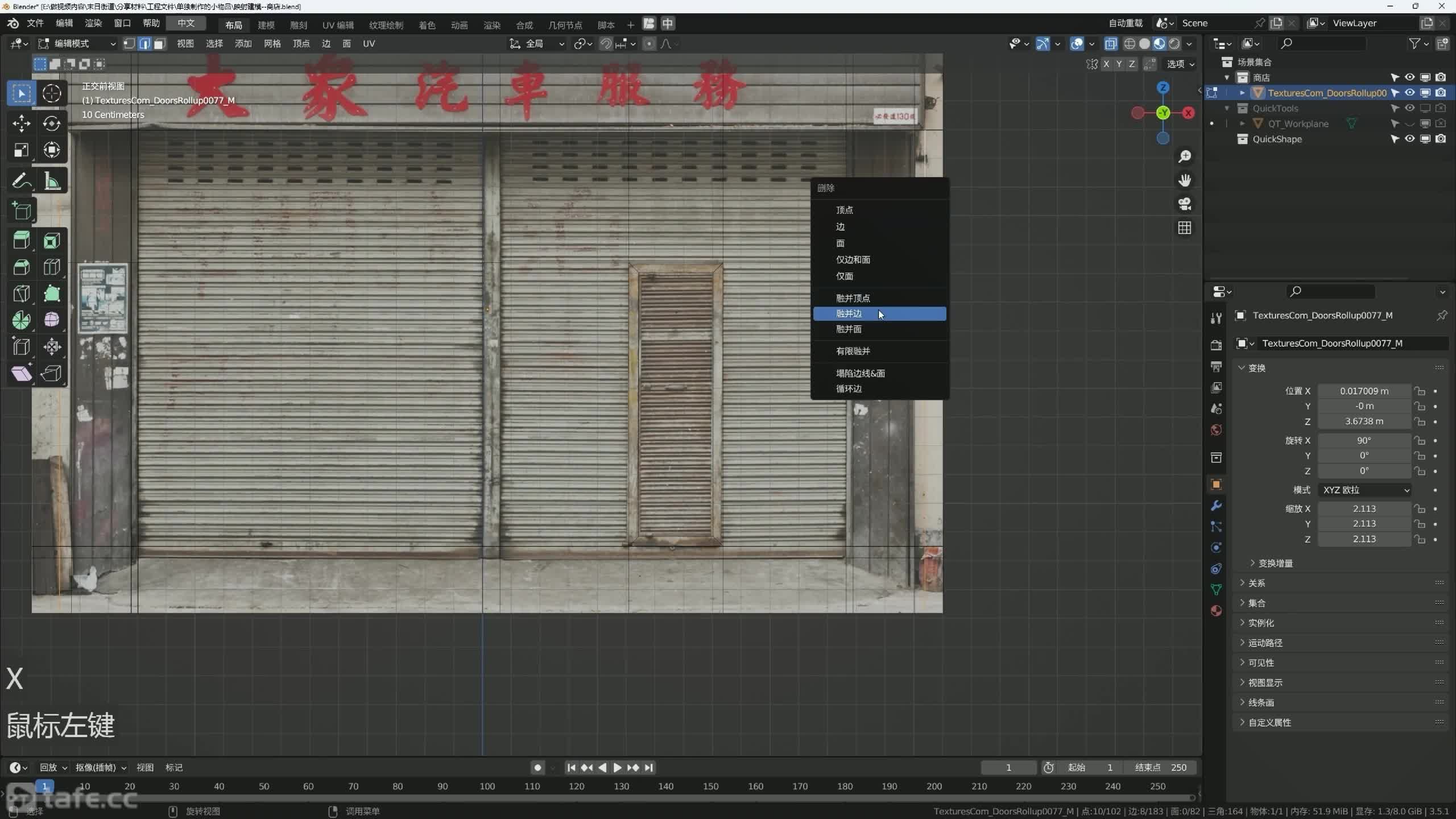
Task: Expand the 可见性 panel
Action: tap(1260, 663)
